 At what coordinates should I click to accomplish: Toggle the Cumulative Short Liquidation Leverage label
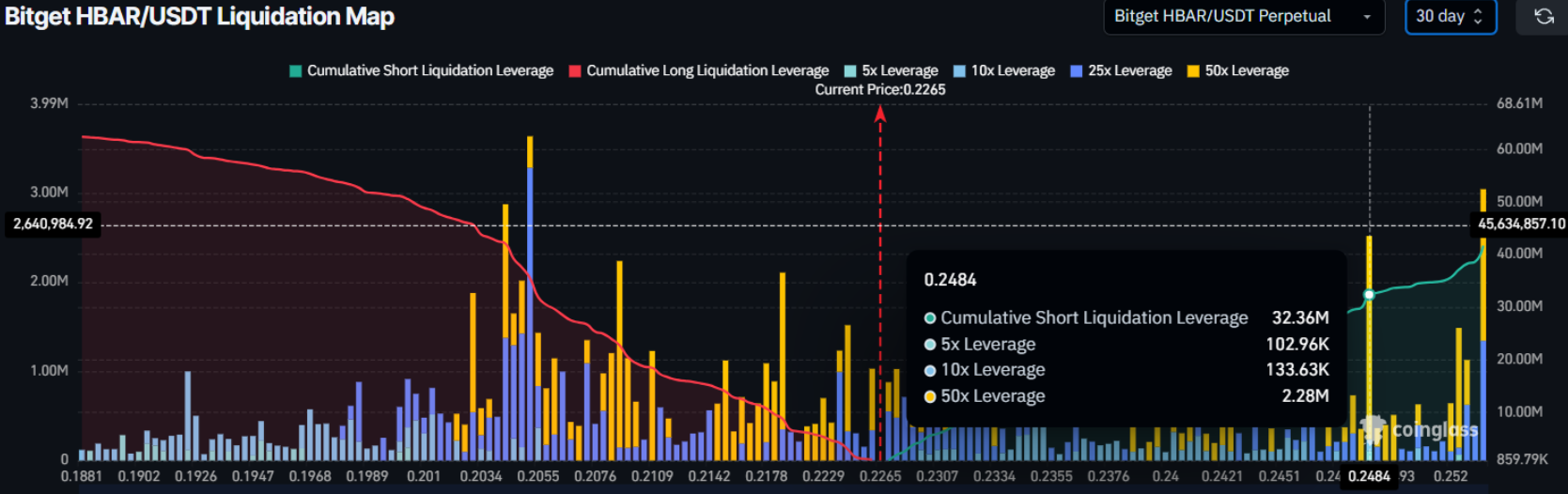click(429, 71)
